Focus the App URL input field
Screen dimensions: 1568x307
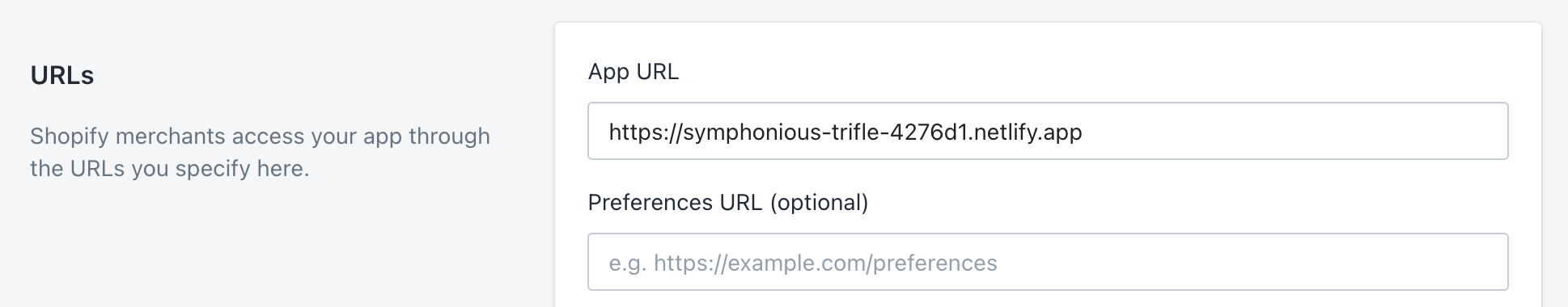tap(1048, 131)
